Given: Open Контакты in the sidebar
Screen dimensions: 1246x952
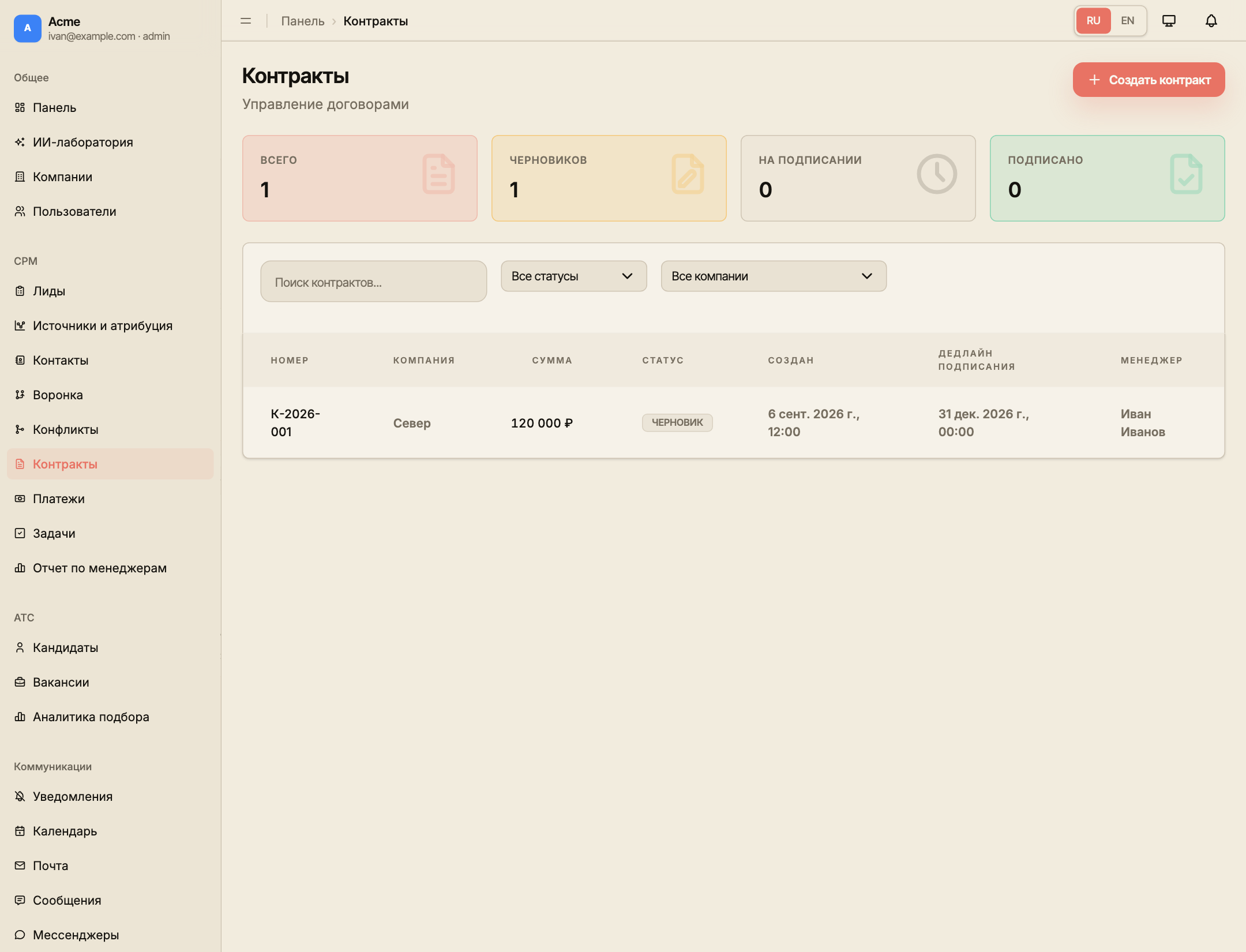Looking at the screenshot, I should point(110,360).
